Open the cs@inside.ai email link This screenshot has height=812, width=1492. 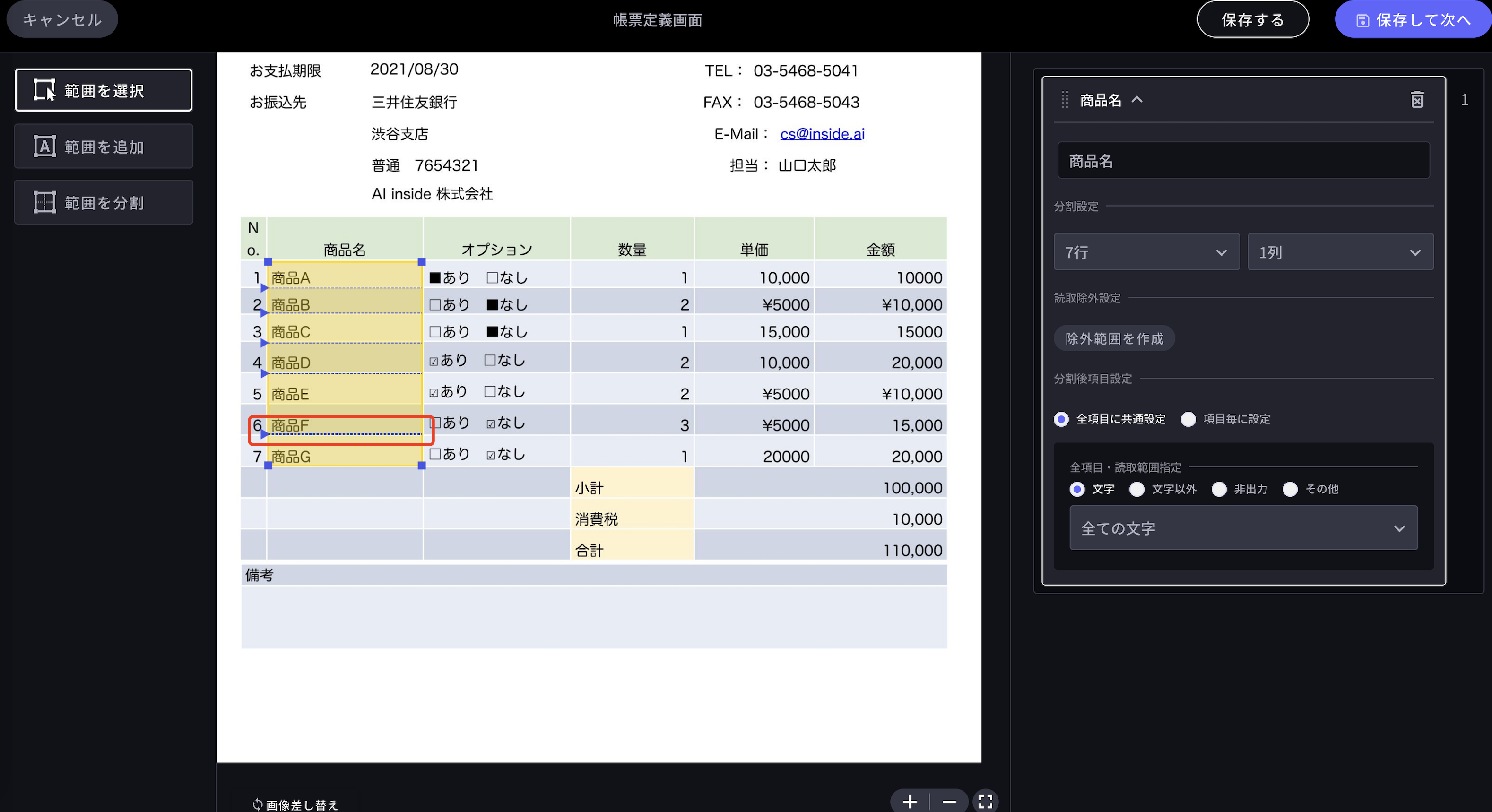pos(822,134)
